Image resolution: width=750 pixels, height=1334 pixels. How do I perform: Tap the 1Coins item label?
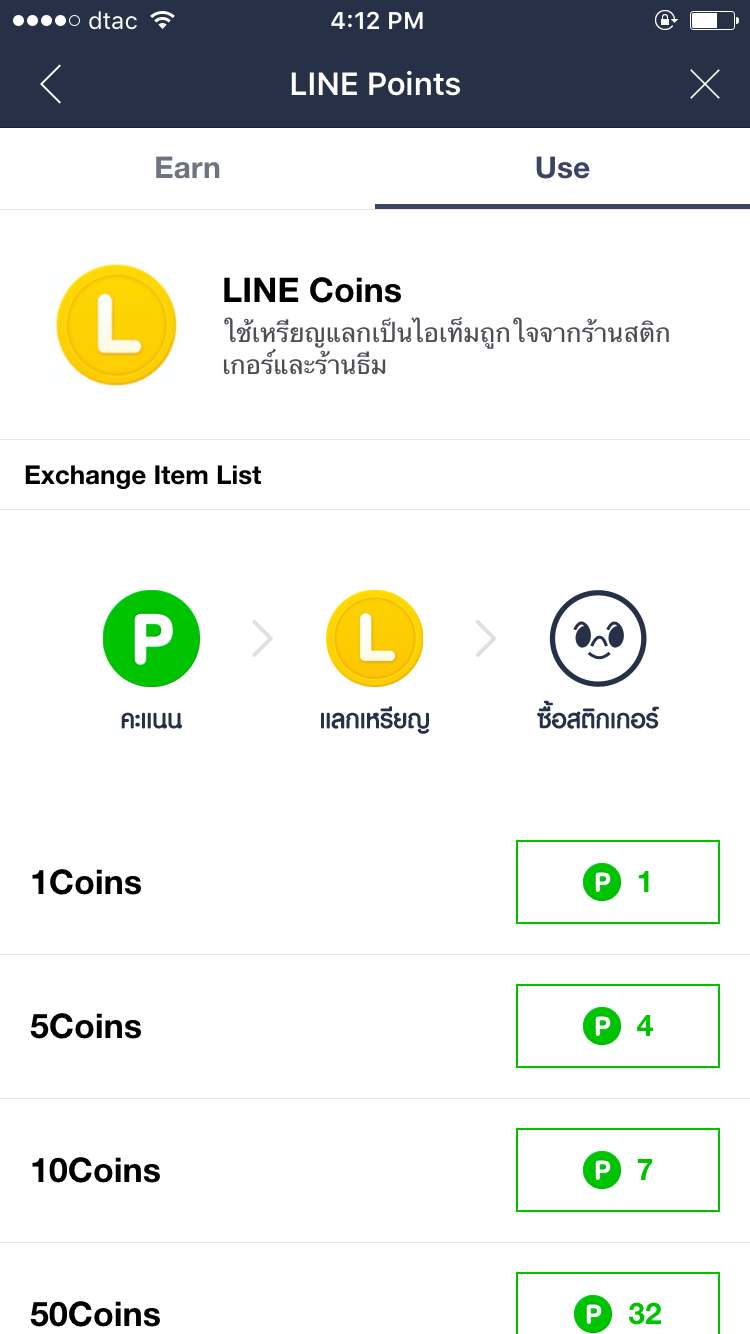click(86, 883)
